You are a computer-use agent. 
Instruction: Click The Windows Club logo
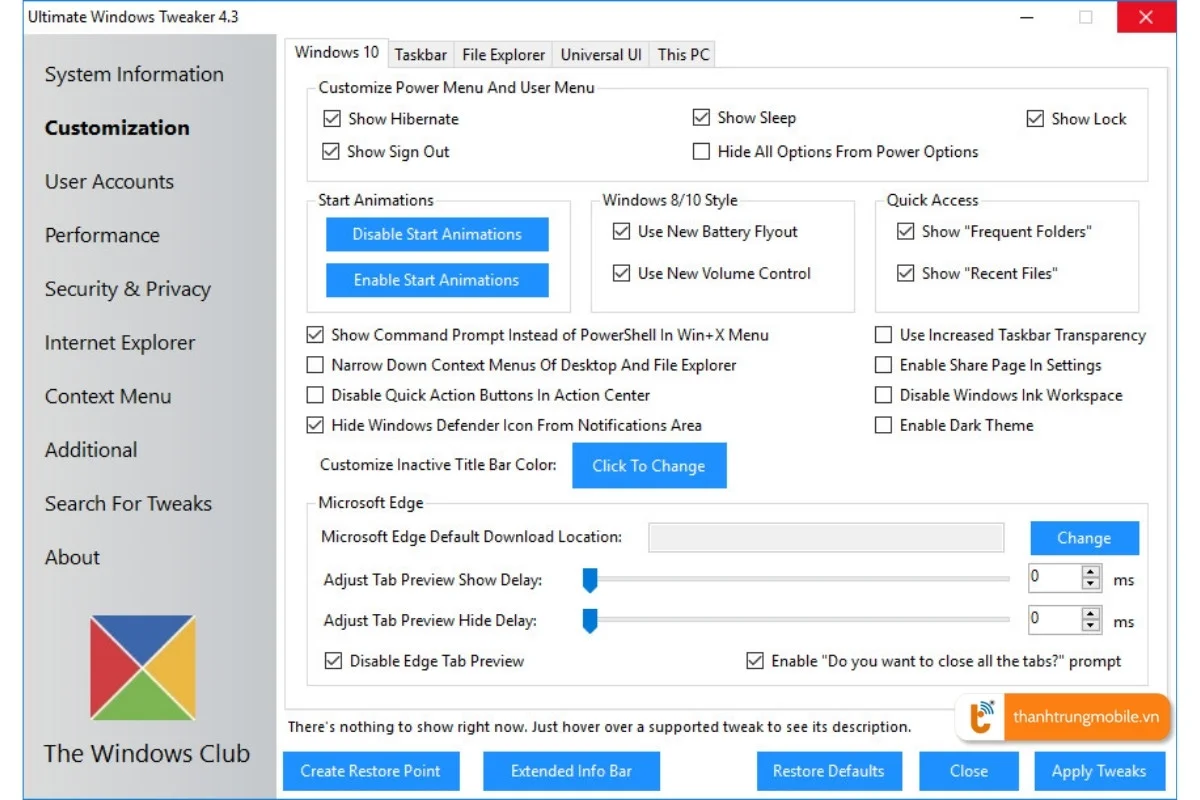(x=142, y=668)
